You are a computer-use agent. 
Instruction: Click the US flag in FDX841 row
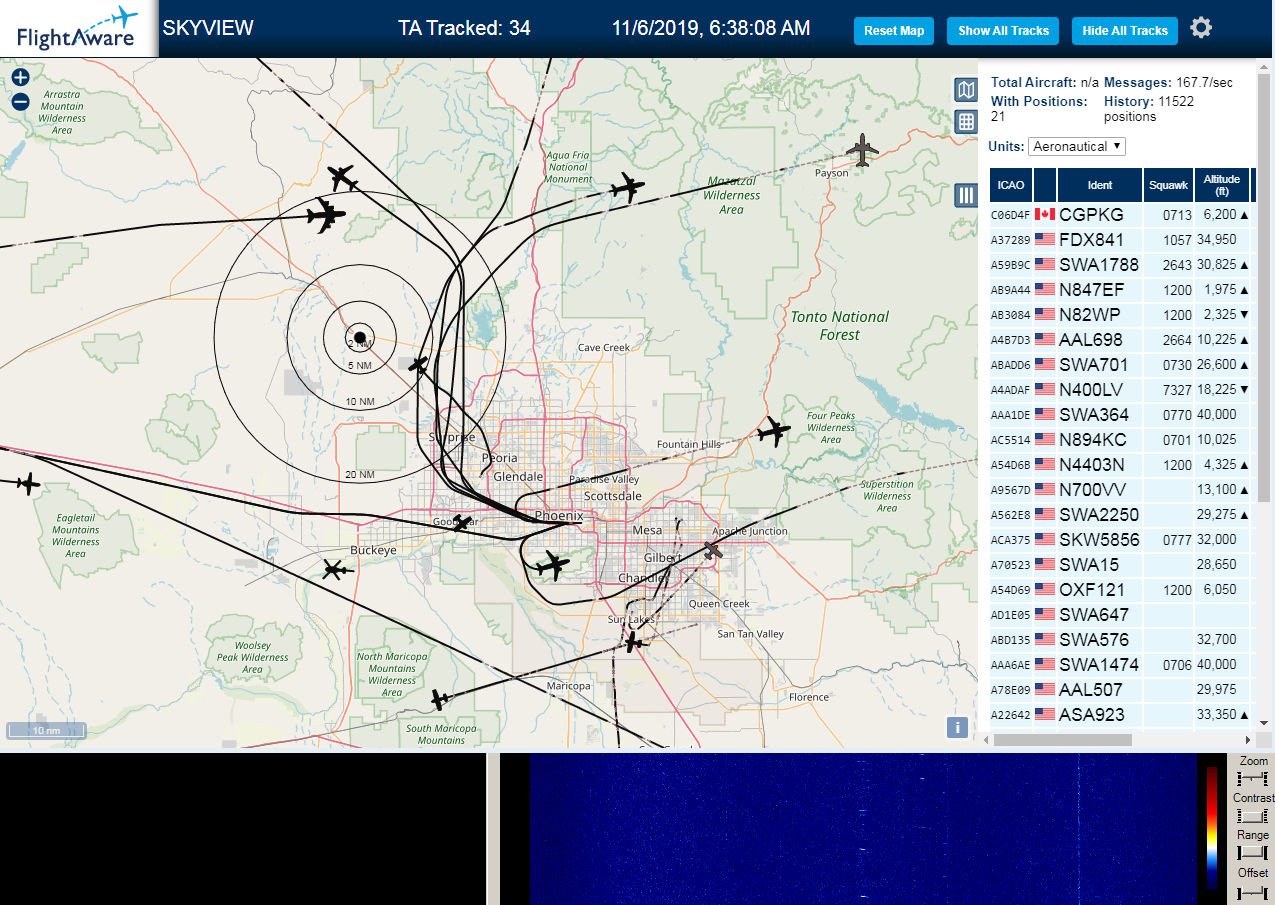coord(1045,239)
